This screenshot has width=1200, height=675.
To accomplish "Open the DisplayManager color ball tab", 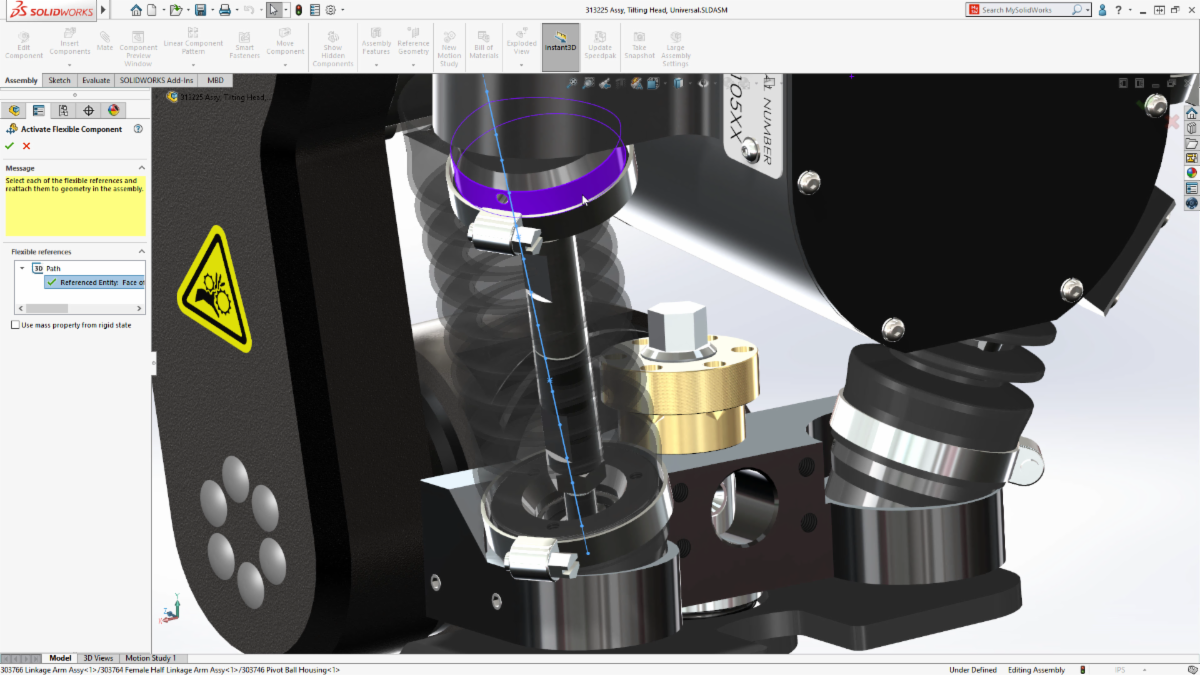I will (113, 110).
